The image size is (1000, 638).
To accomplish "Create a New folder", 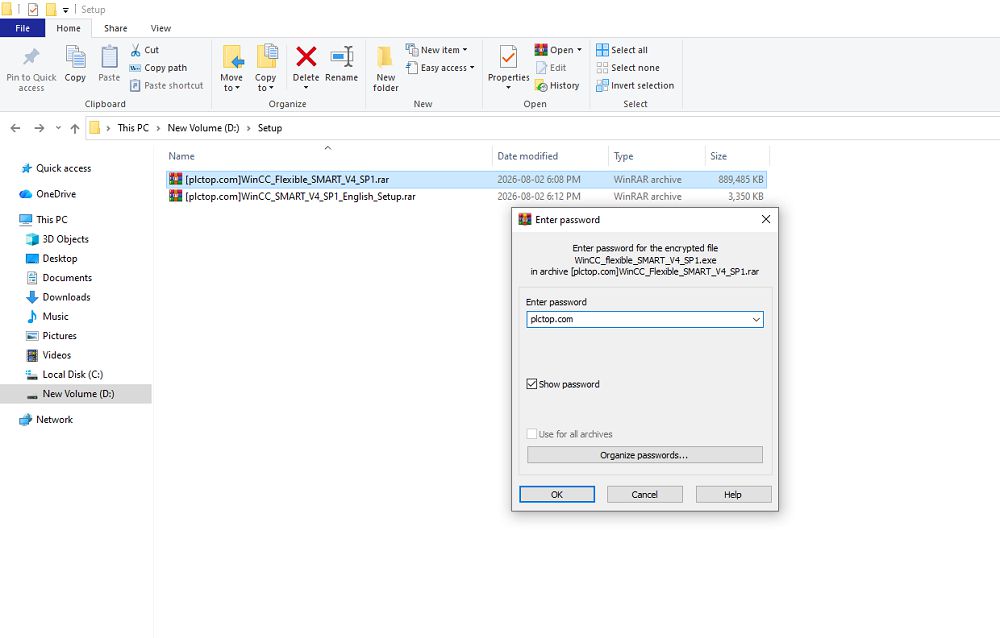I will point(385,68).
